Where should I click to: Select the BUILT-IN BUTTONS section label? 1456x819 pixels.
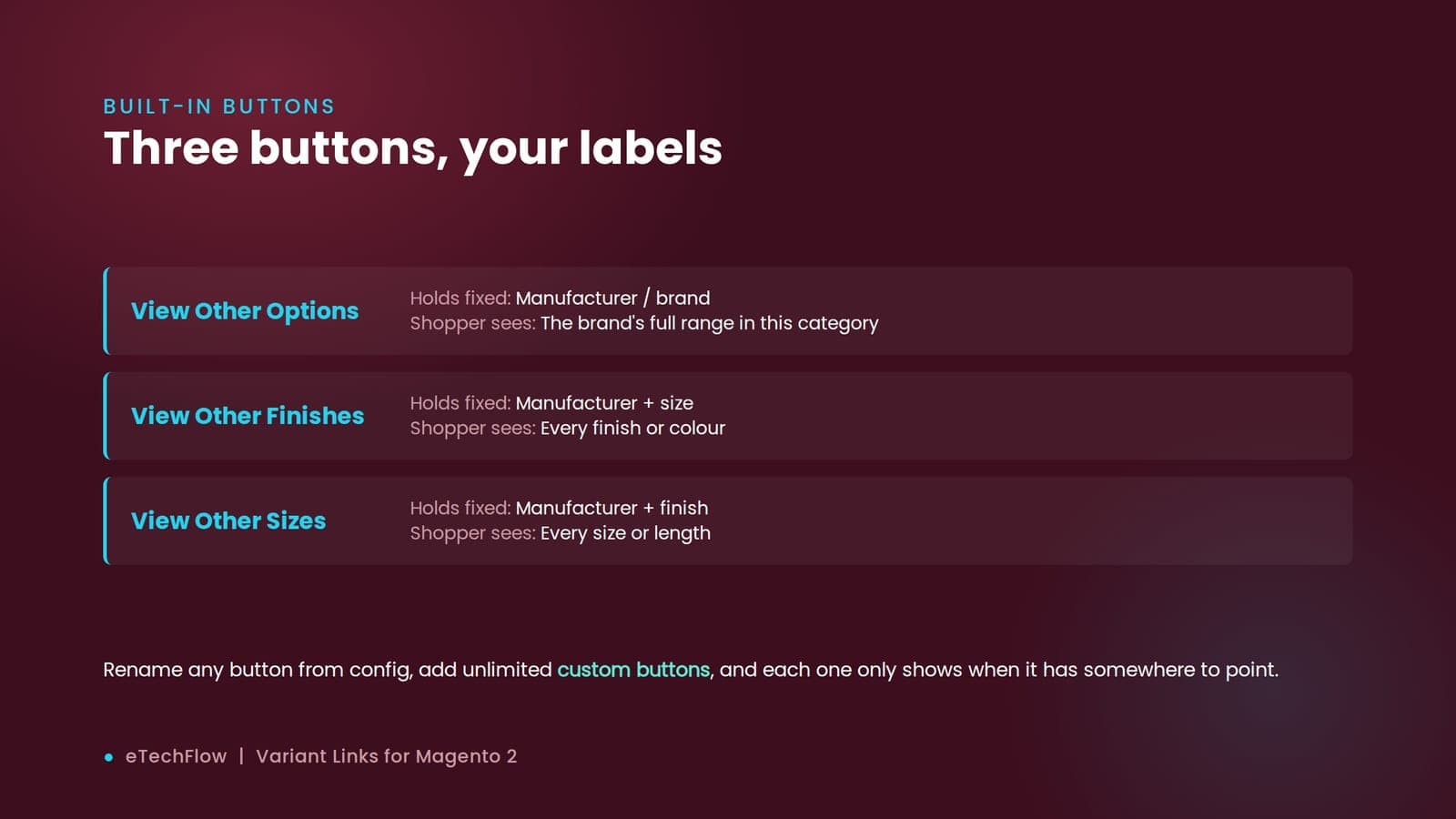[219, 106]
